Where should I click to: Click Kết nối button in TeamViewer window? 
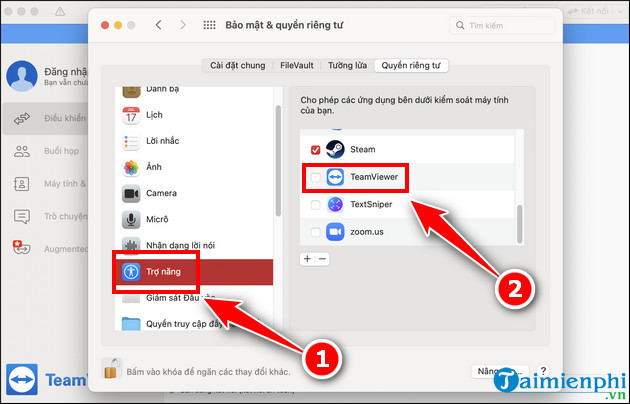(x=588, y=11)
